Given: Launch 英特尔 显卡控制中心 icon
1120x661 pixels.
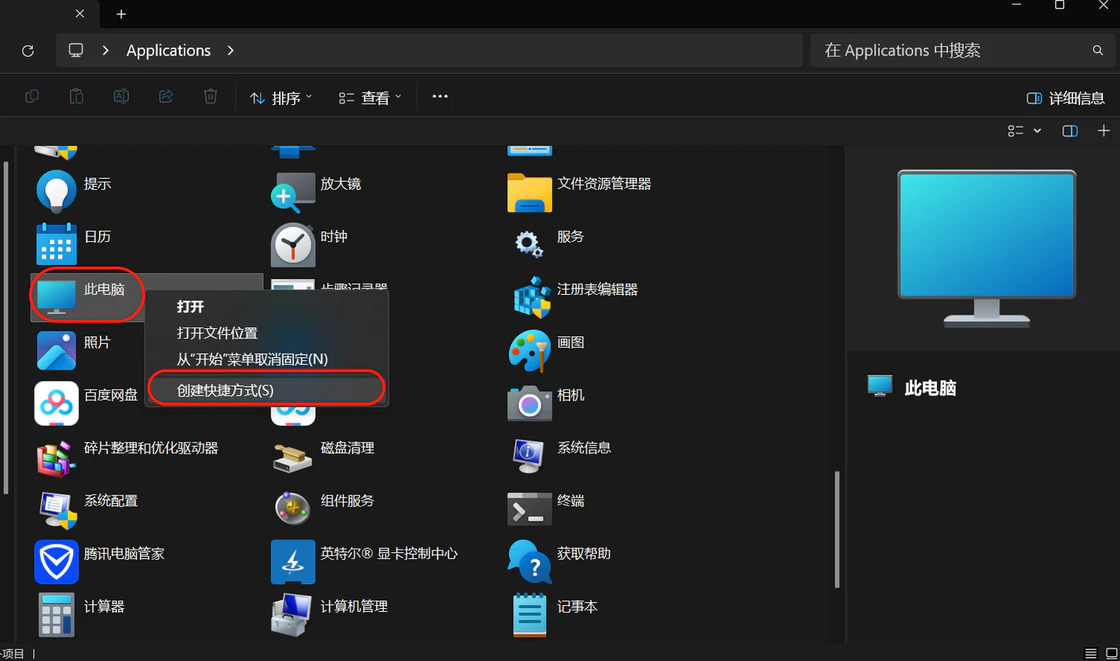Looking at the screenshot, I should (293, 562).
